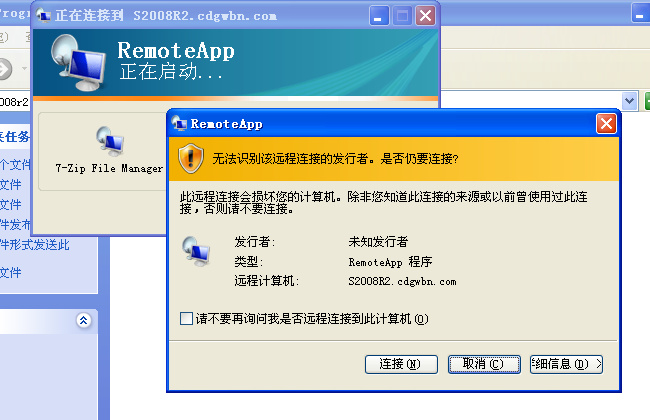Viewport: 650px width, 420px height.
Task: Select the 未知发行者 publisher value
Action: click(378, 241)
